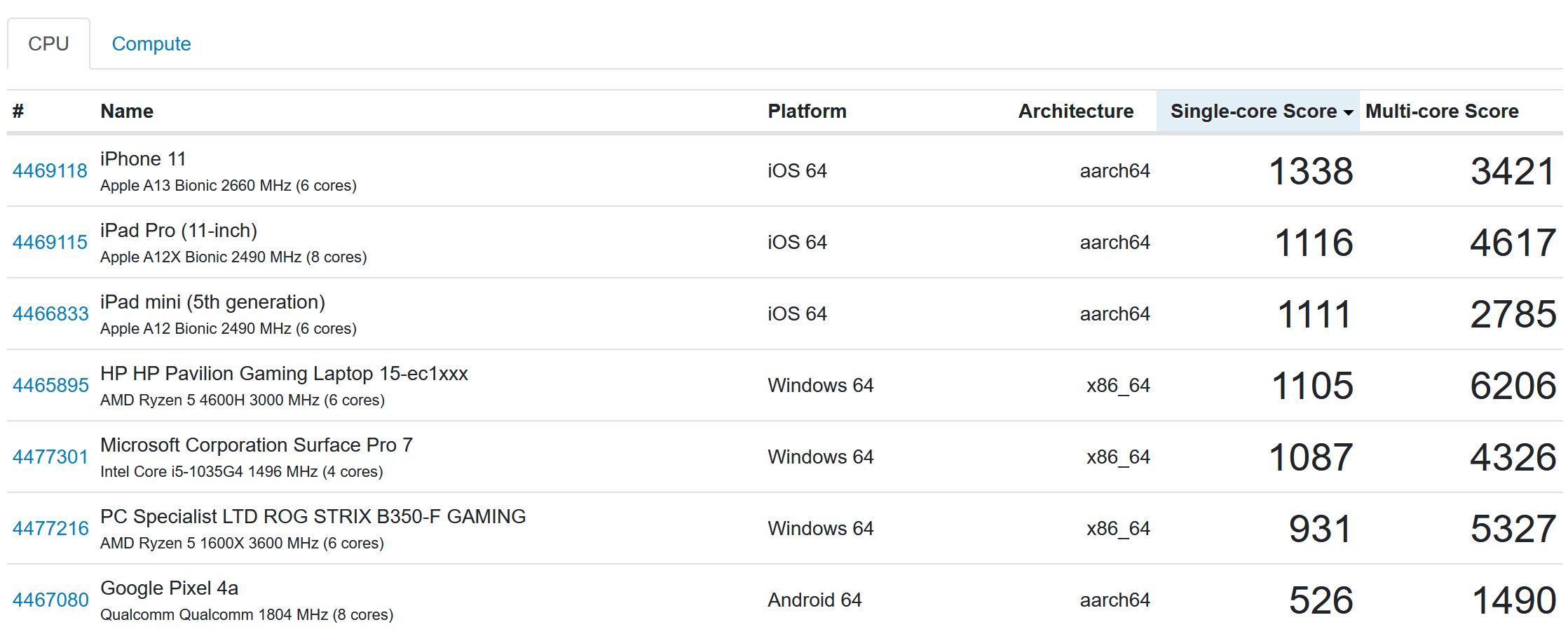Viewport: 1568px width, 641px height.
Task: Click the # column header
Action: click(x=18, y=111)
